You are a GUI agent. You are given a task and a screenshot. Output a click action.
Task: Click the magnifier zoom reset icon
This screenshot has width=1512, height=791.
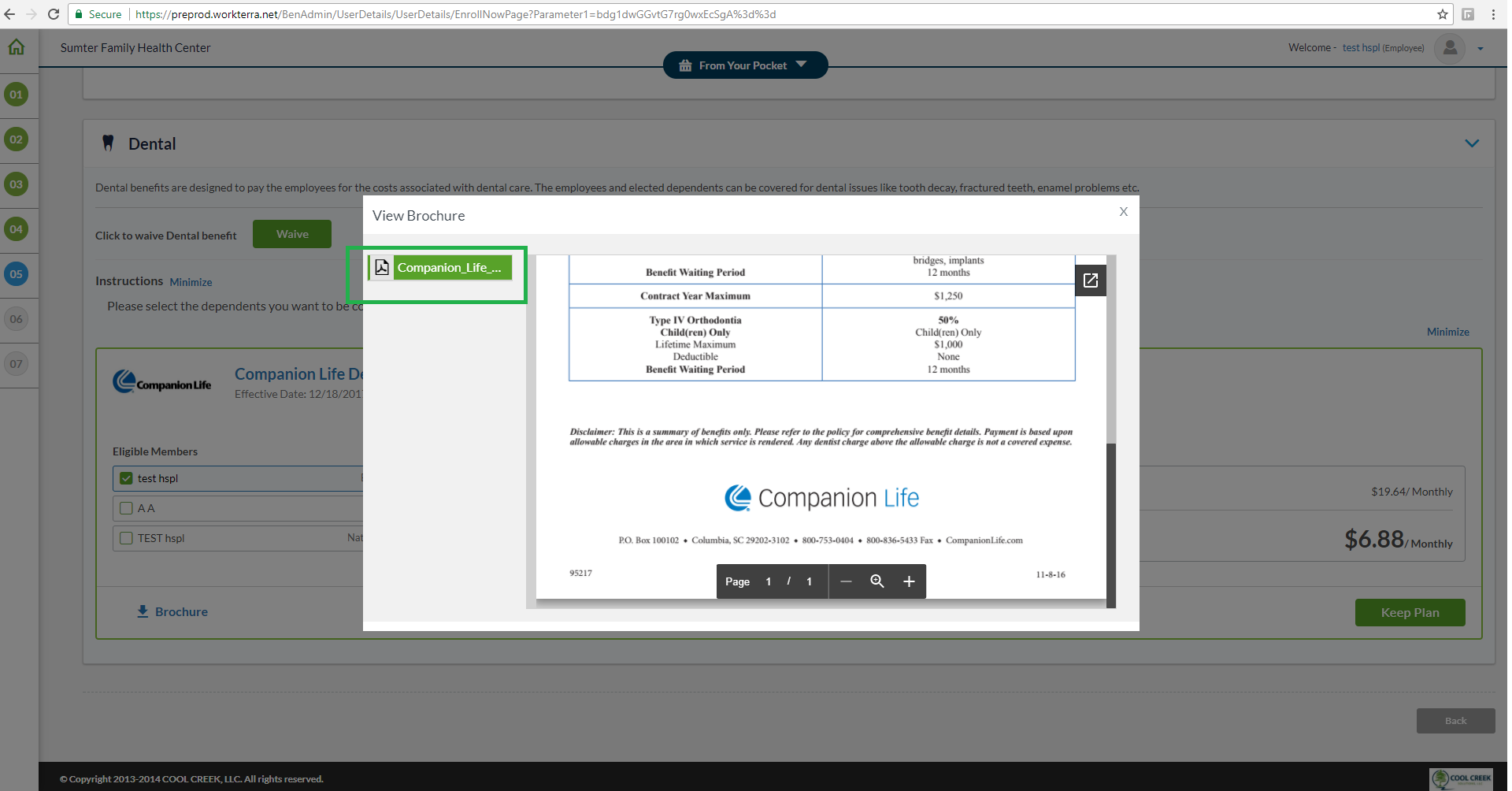click(x=876, y=581)
